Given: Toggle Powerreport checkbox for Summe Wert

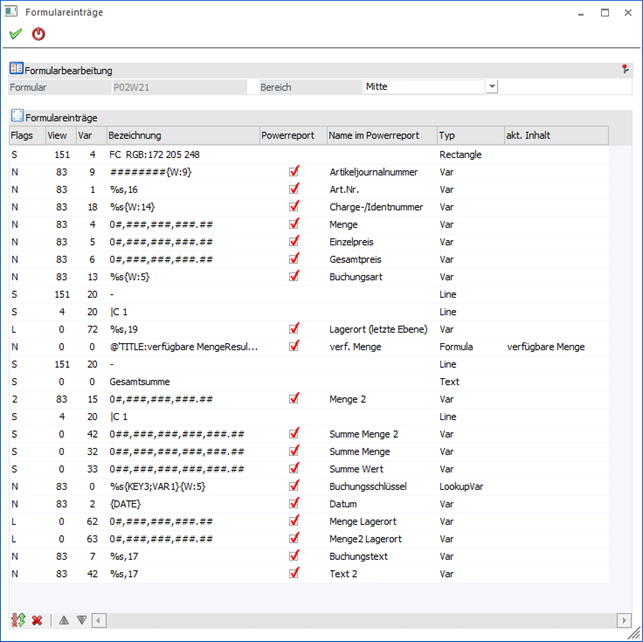Looking at the screenshot, I should 294,469.
